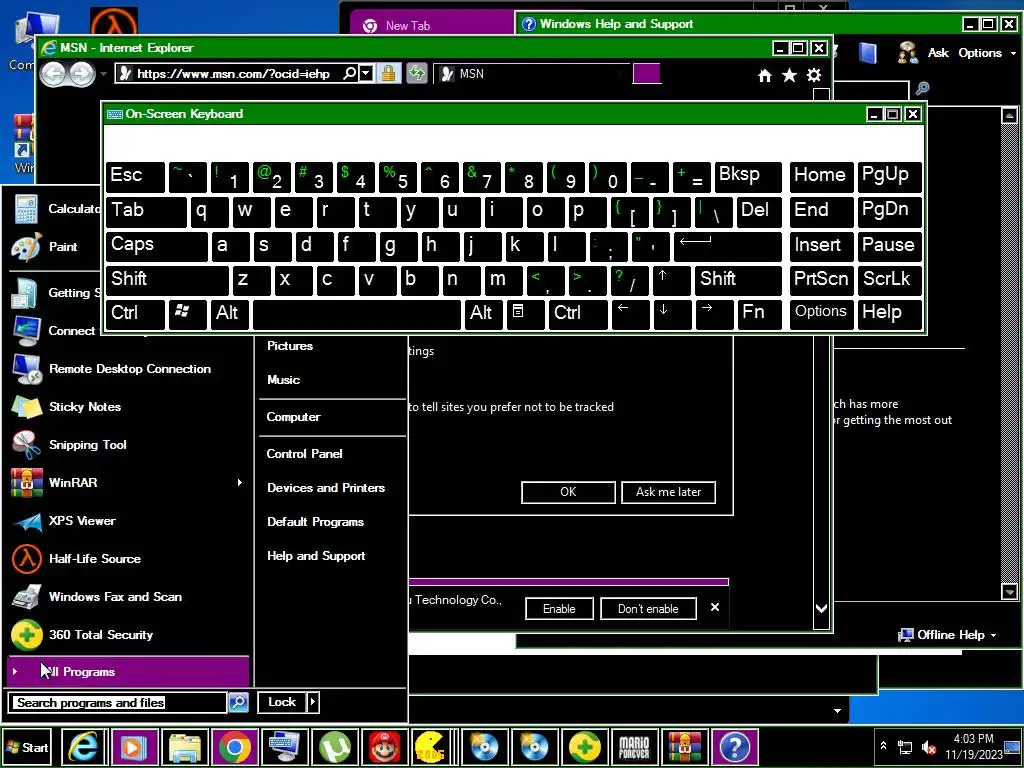1024x768 pixels.
Task: Click the Don't enable button
Action: click(648, 609)
